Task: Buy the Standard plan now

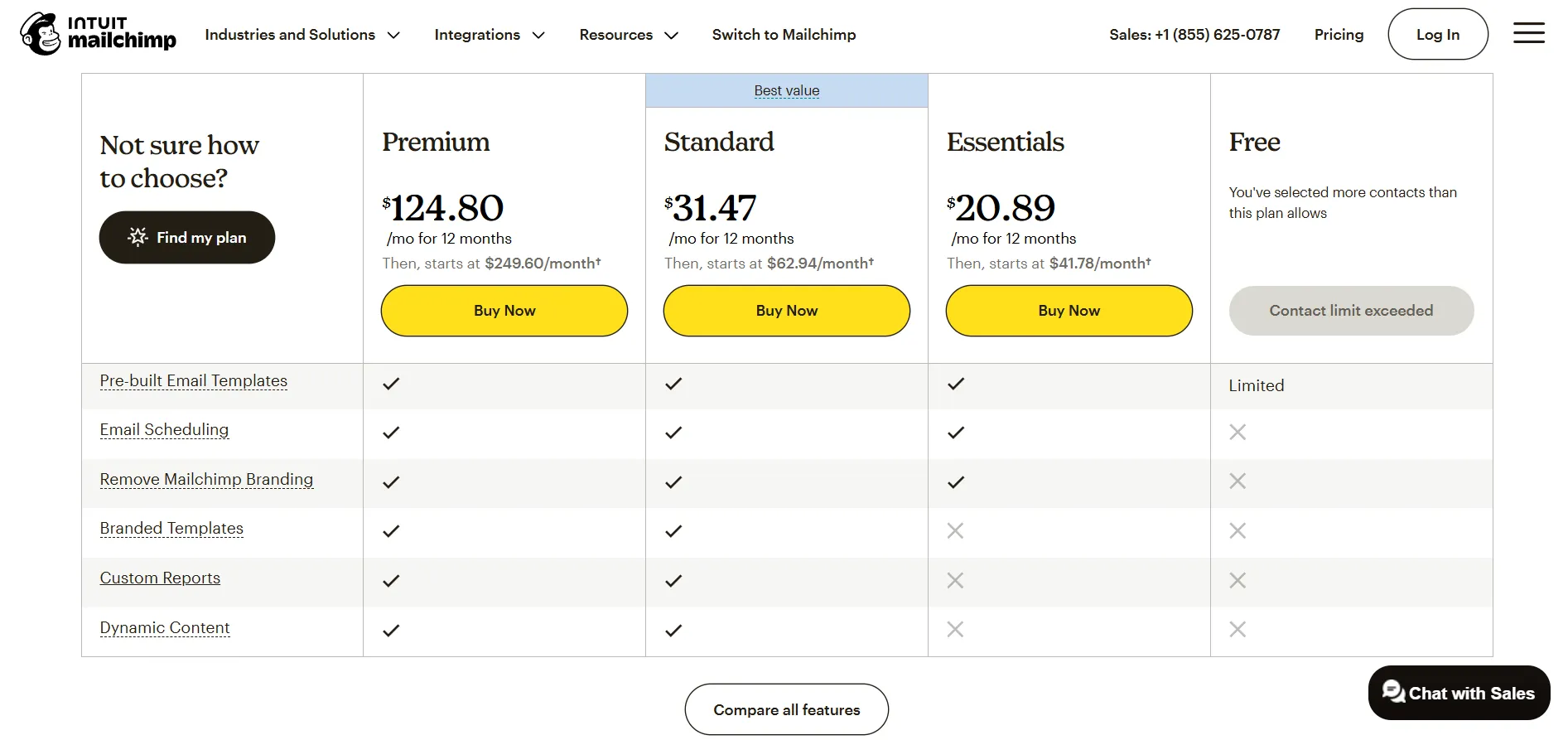Action: (x=786, y=311)
